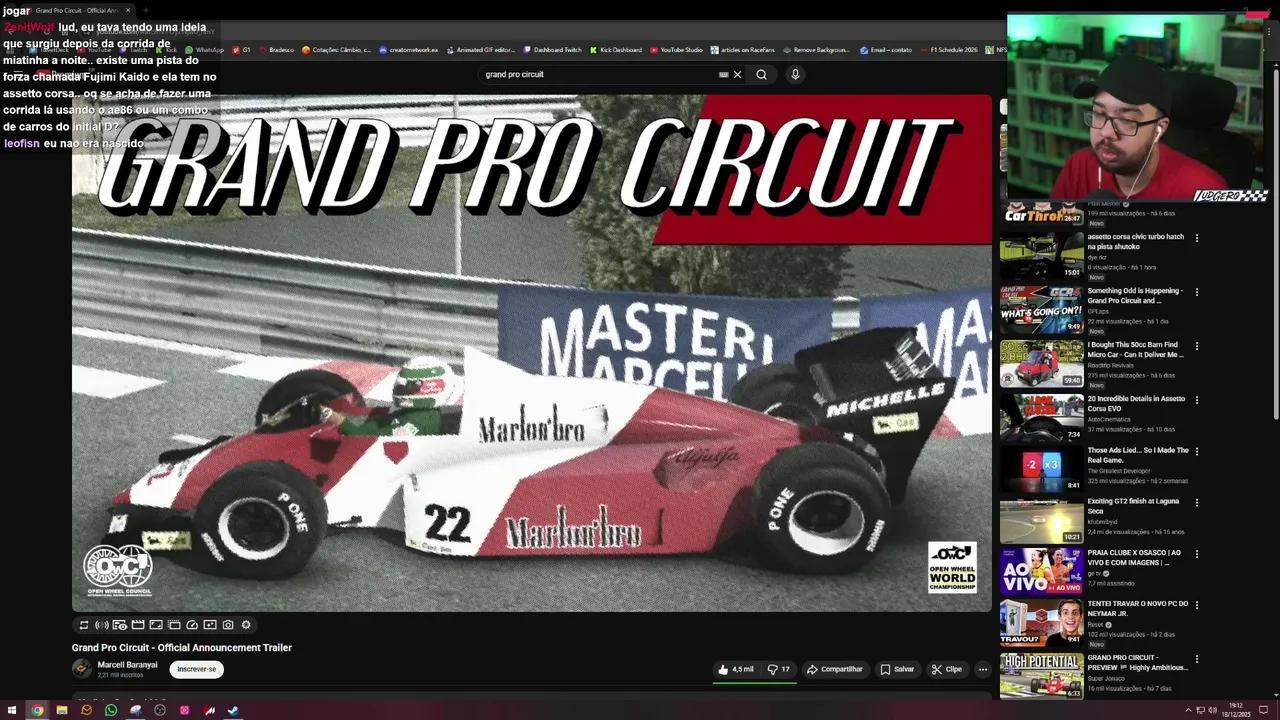Open the WhatsApp bookmark

[x=205, y=50]
